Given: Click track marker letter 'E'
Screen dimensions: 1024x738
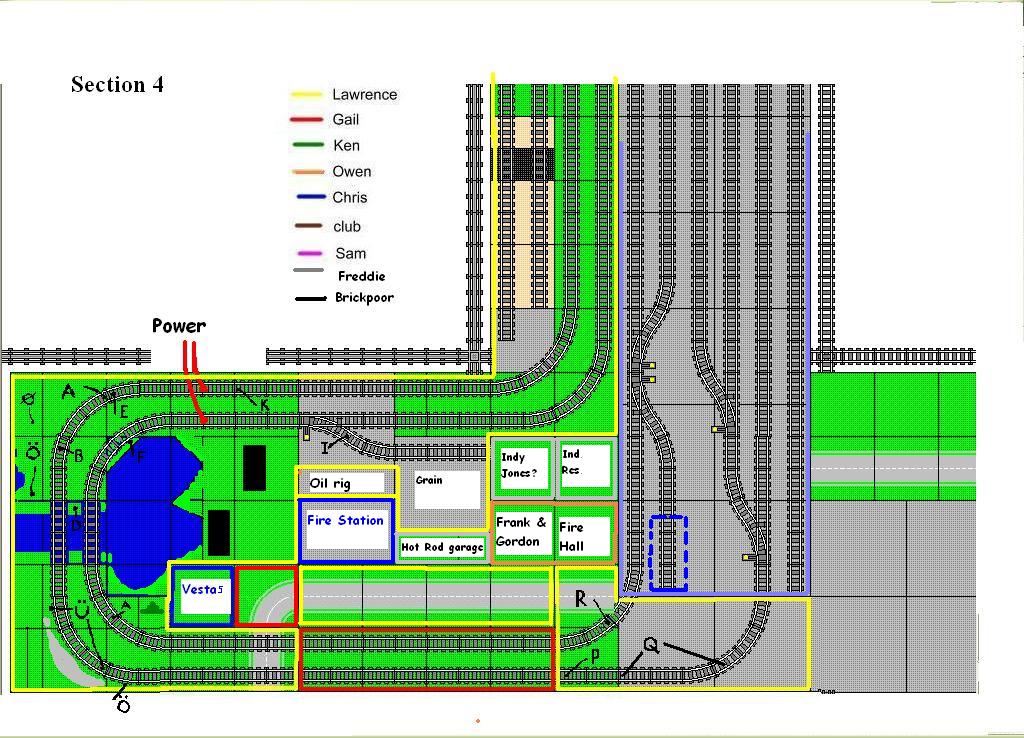Looking at the screenshot, I should (123, 411).
